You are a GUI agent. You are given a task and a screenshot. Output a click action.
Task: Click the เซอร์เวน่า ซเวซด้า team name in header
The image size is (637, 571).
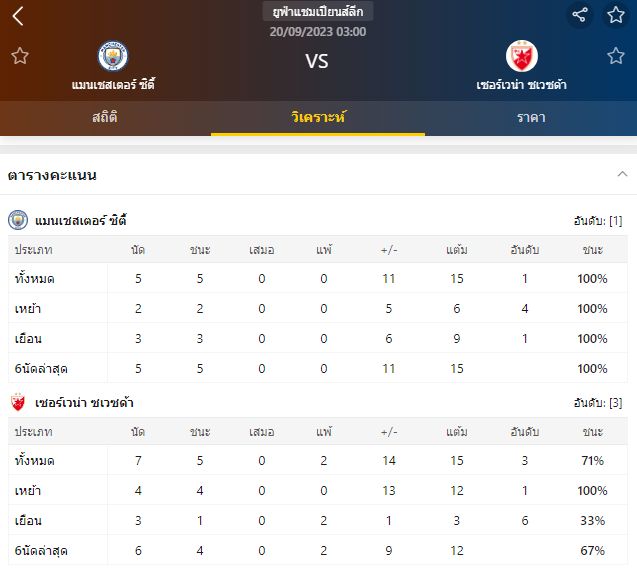521,85
